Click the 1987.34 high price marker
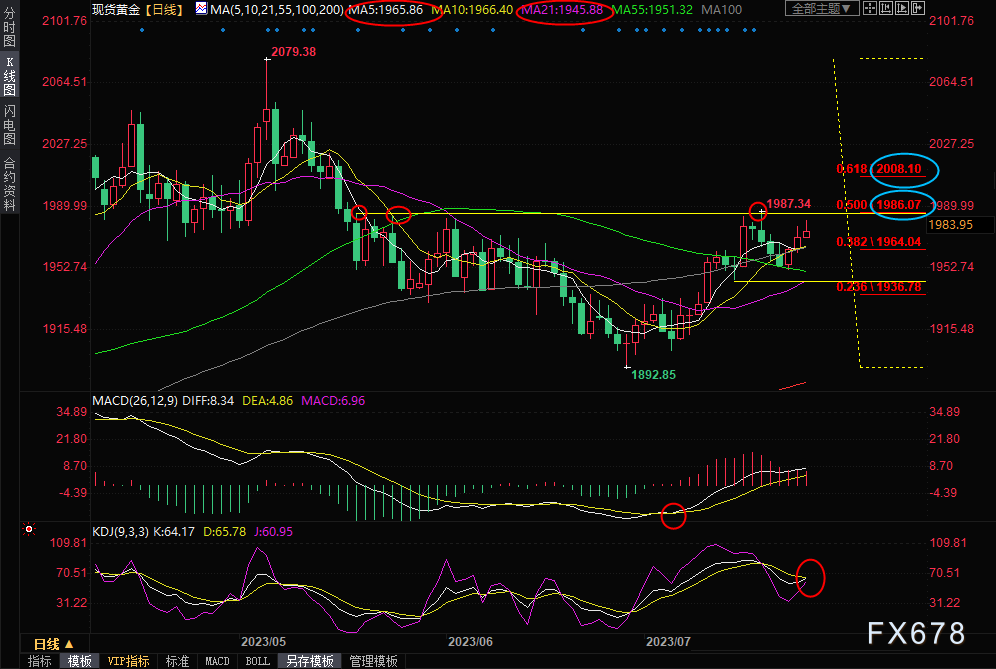This screenshot has height=669, width=996. pos(790,203)
